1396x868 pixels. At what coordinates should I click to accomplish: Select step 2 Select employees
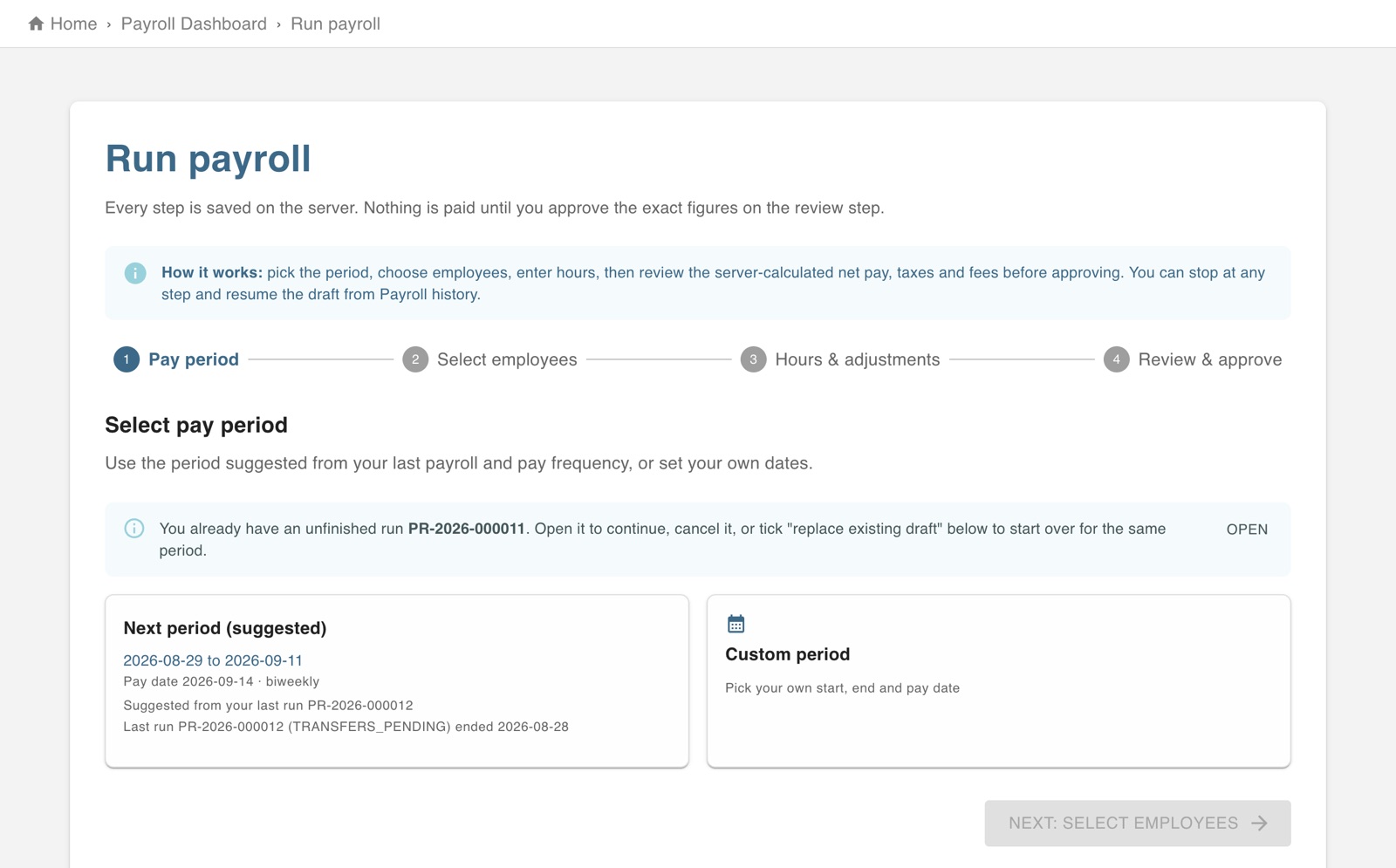489,359
